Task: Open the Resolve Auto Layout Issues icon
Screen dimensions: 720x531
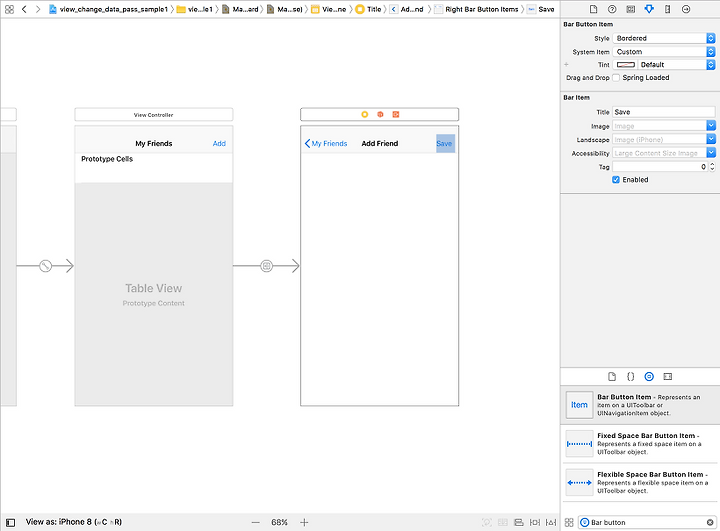Action: coord(551,522)
